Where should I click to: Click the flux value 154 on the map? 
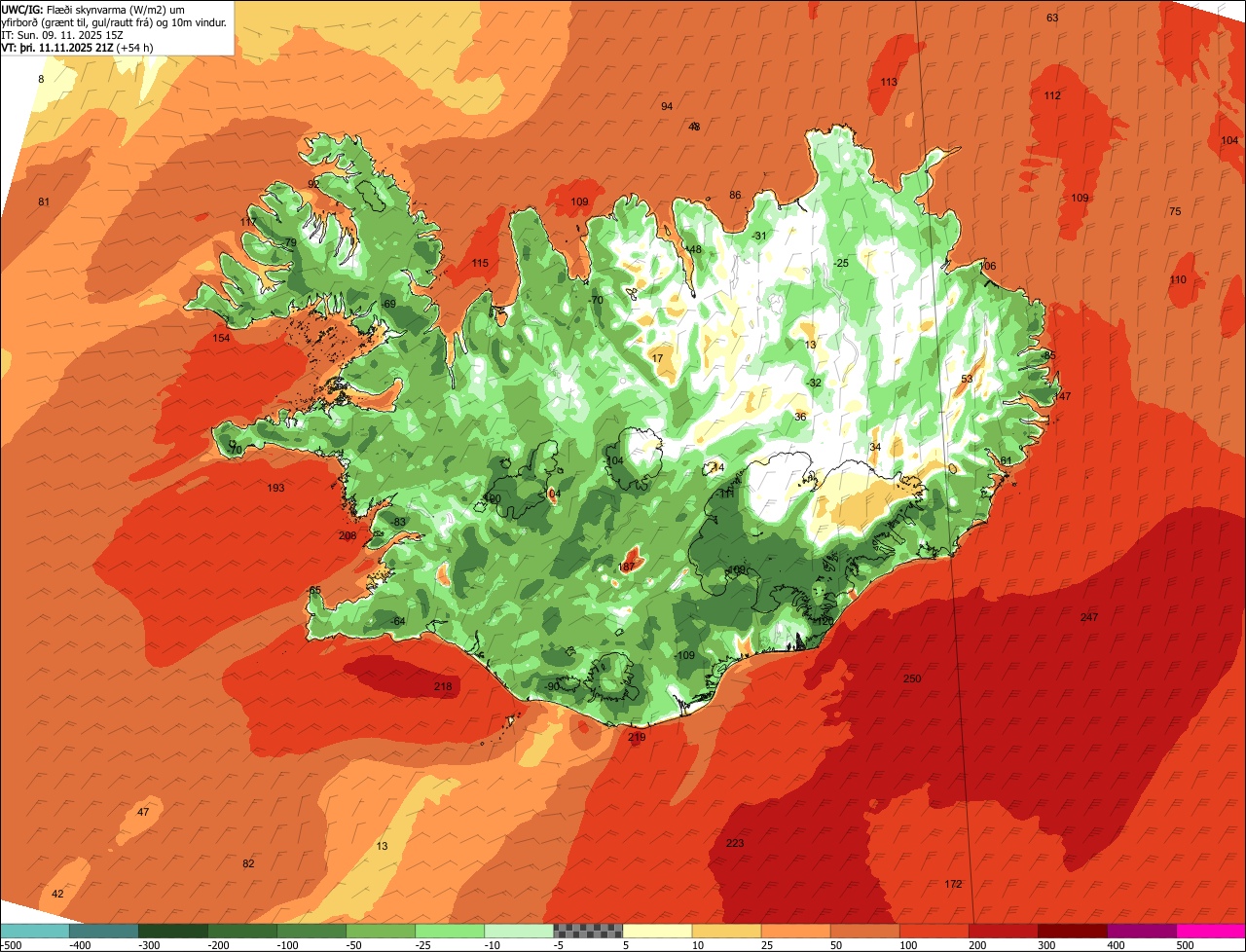point(221,338)
